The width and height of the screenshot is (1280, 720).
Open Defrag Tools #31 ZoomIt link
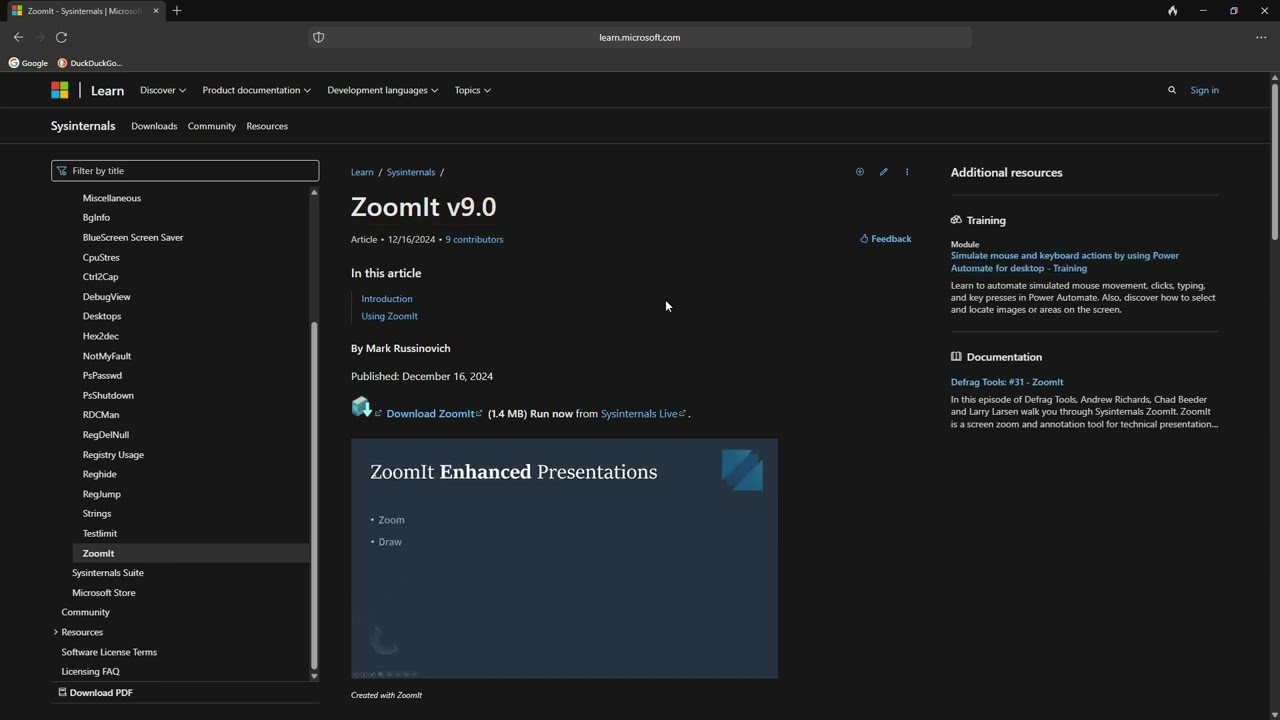(x=1007, y=382)
